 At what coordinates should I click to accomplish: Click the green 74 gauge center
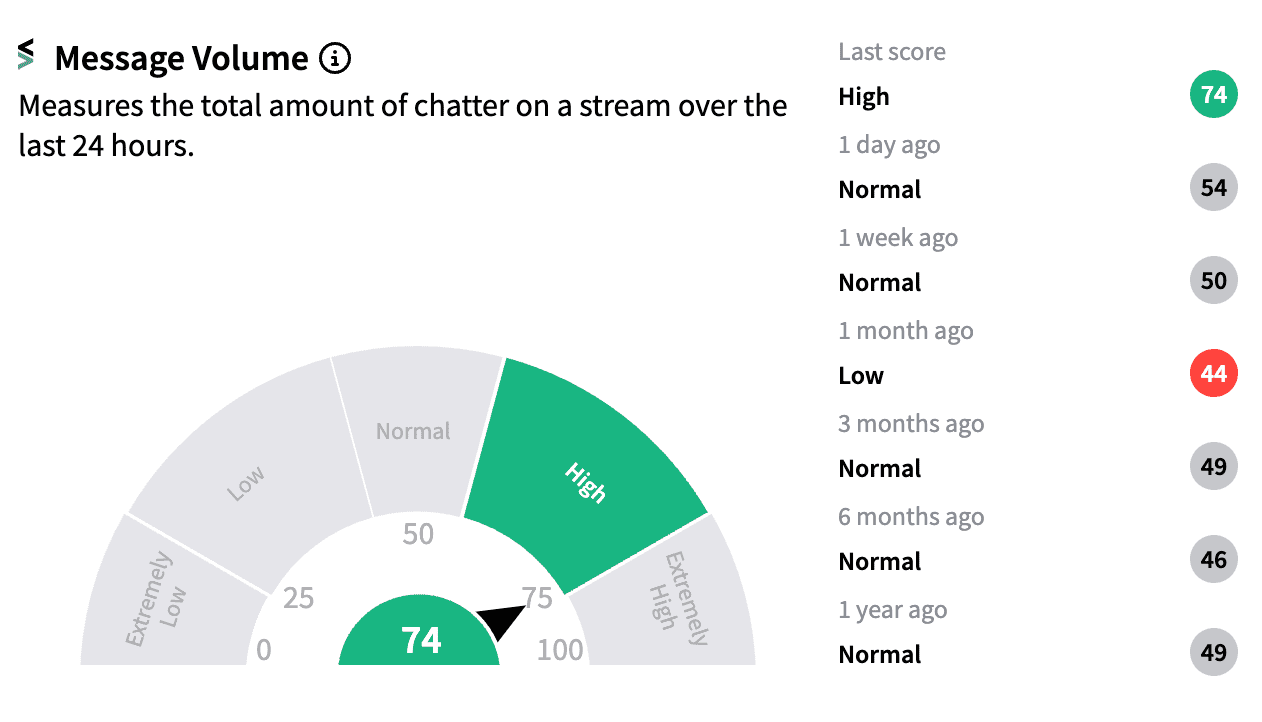(420, 640)
